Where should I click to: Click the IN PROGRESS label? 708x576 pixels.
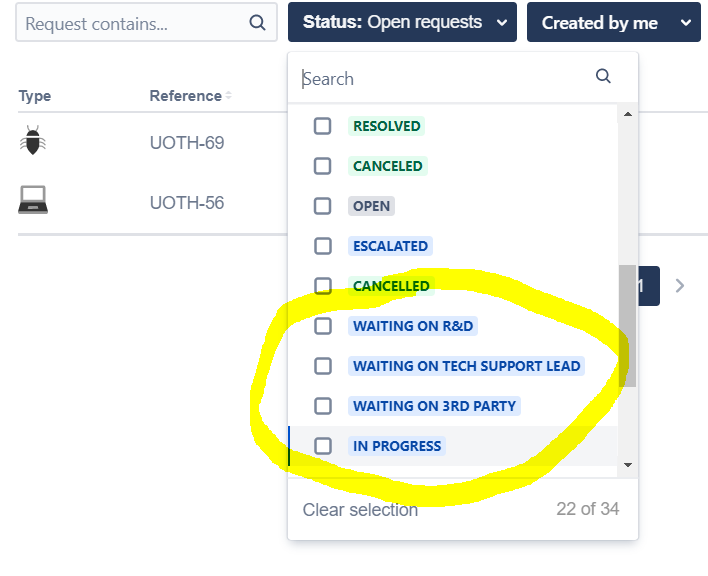(x=397, y=446)
